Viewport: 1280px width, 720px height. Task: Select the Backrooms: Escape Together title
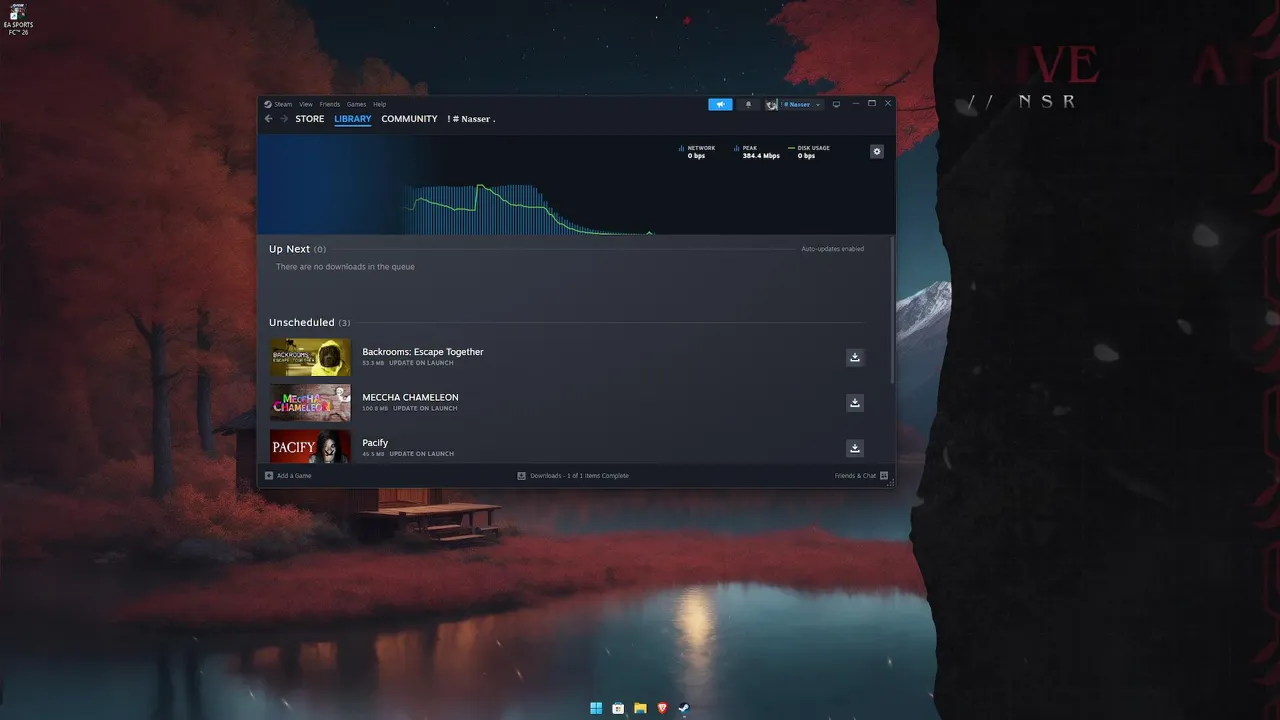[423, 352]
